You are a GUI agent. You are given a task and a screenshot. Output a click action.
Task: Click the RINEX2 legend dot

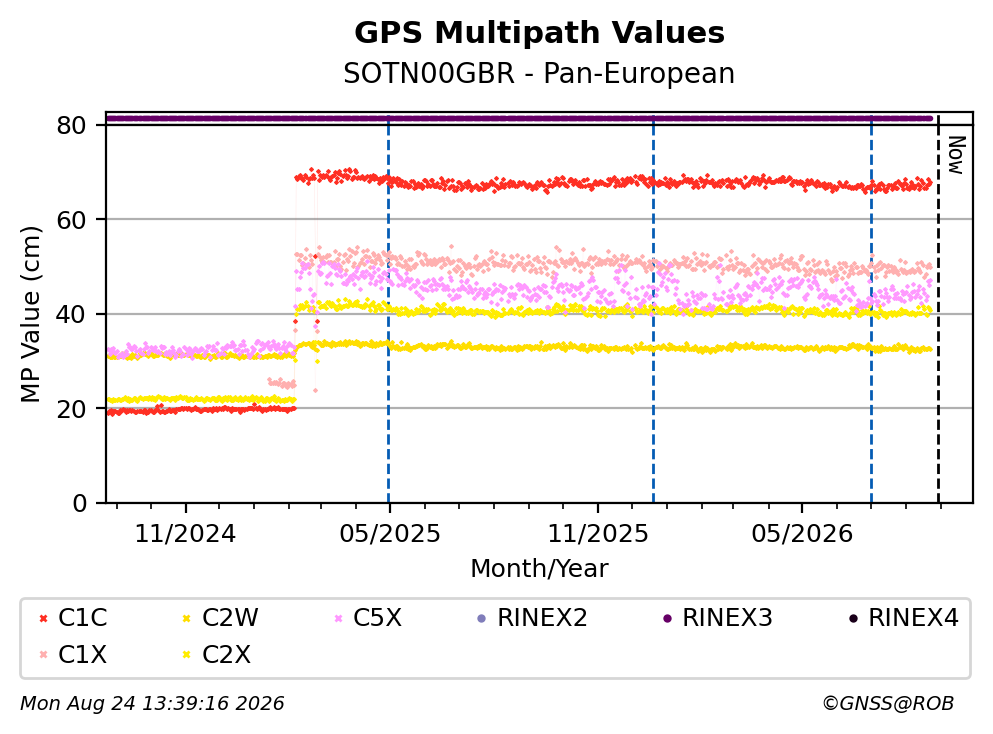(481, 618)
